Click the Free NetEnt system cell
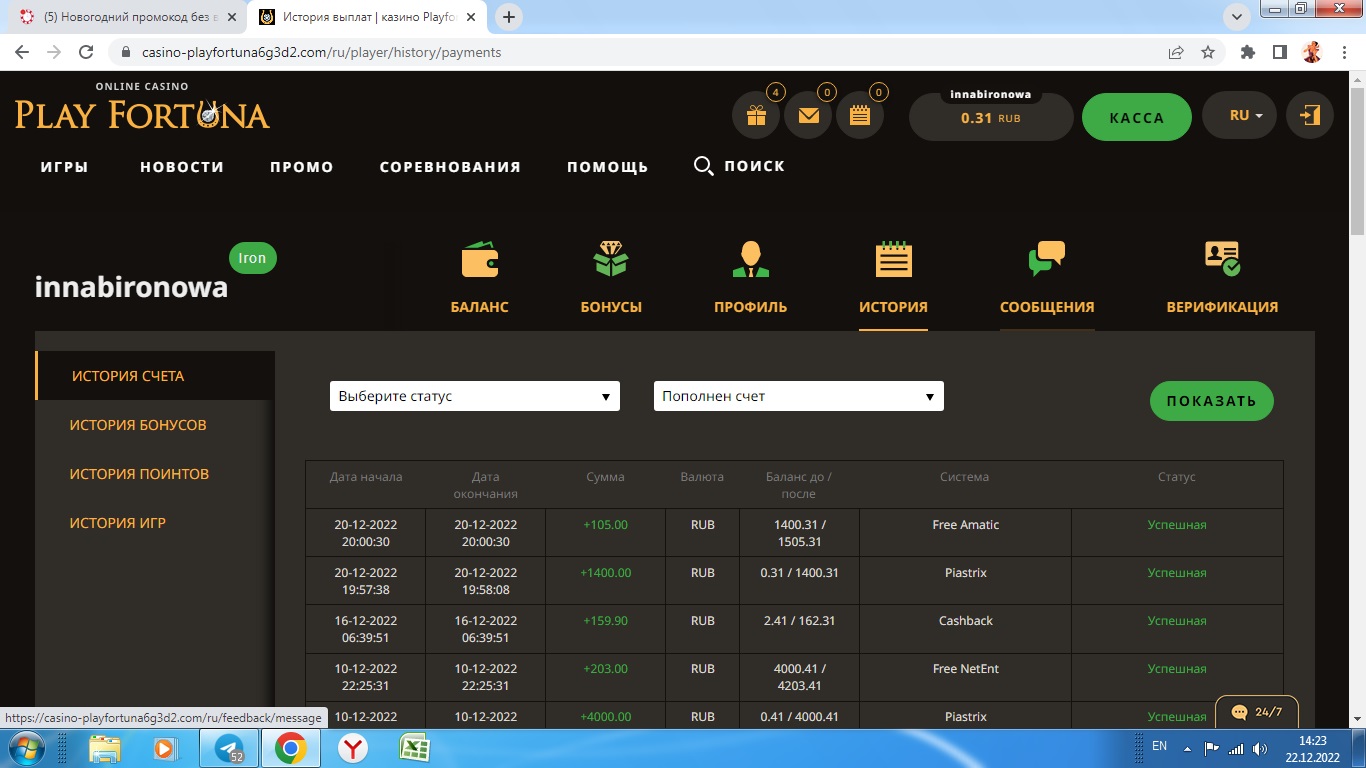 tap(965, 677)
